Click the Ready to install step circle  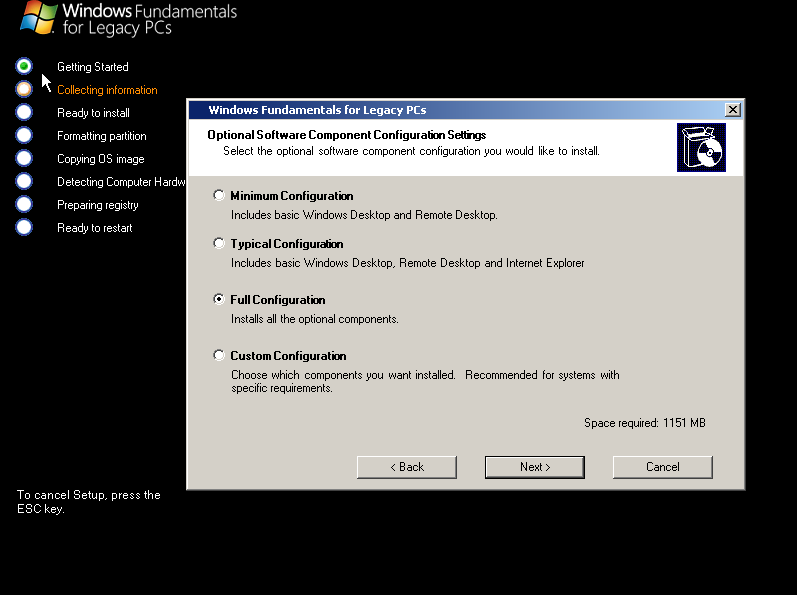[24, 112]
